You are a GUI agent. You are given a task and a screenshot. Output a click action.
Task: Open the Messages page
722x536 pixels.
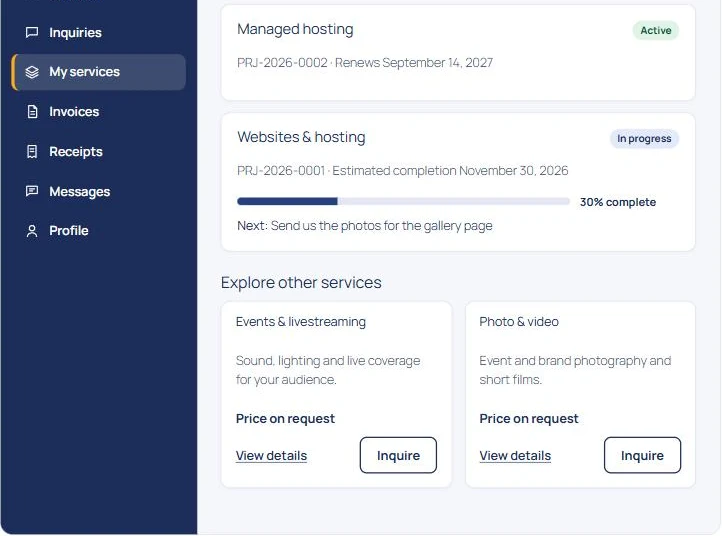coord(99,191)
